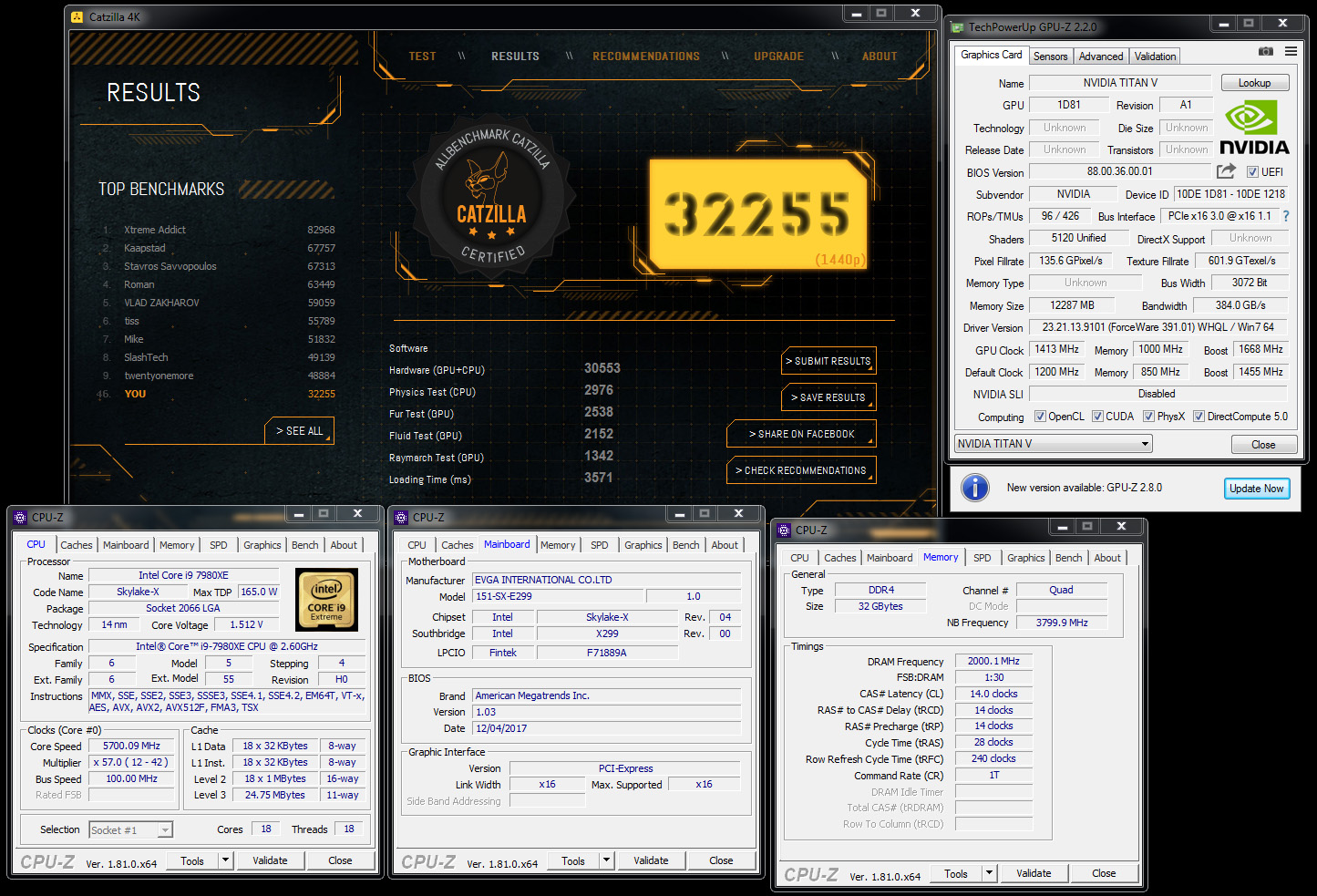Click the NB Frequency 3799.9 MHz value
Viewport: 1317px width, 896px height.
pos(1062,623)
